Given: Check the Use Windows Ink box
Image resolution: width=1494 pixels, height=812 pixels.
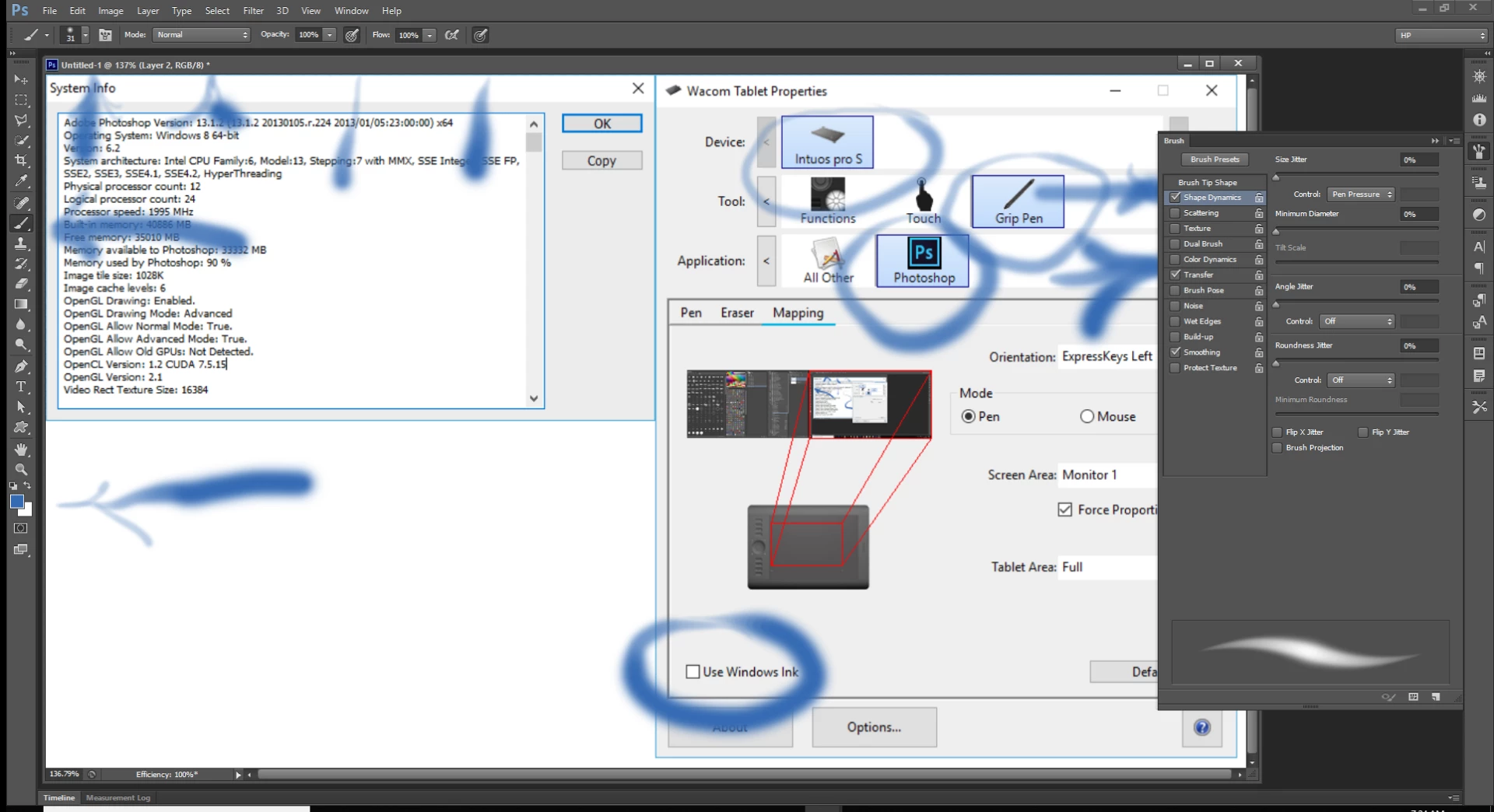Looking at the screenshot, I should point(693,672).
